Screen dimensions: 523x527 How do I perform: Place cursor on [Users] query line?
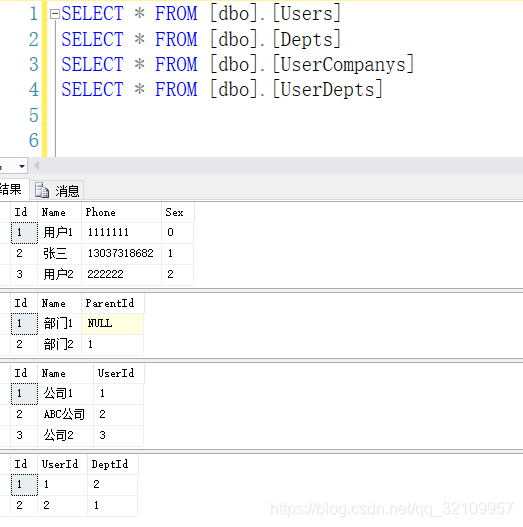tap(201, 13)
